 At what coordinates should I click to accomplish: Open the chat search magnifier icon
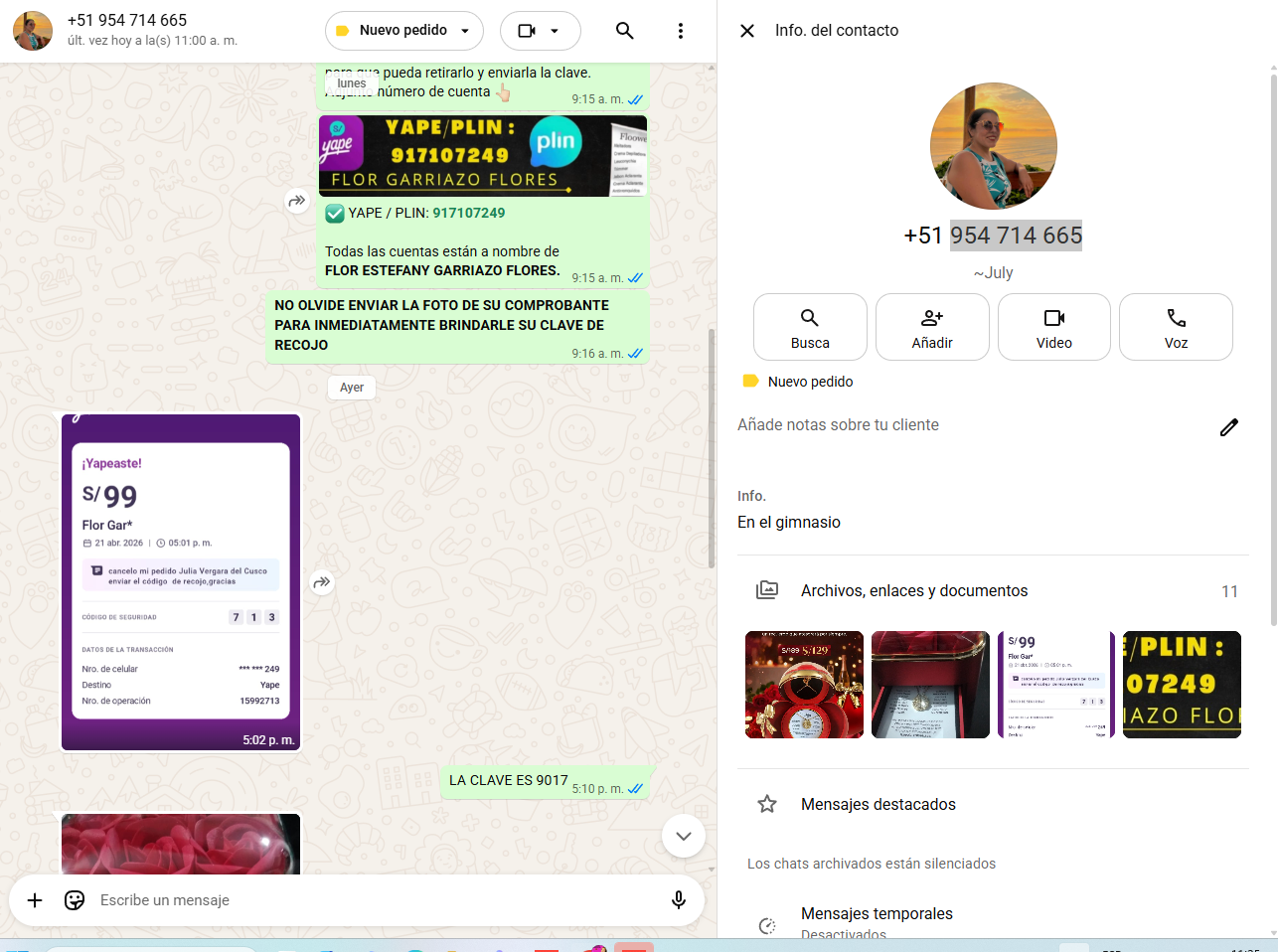(624, 31)
